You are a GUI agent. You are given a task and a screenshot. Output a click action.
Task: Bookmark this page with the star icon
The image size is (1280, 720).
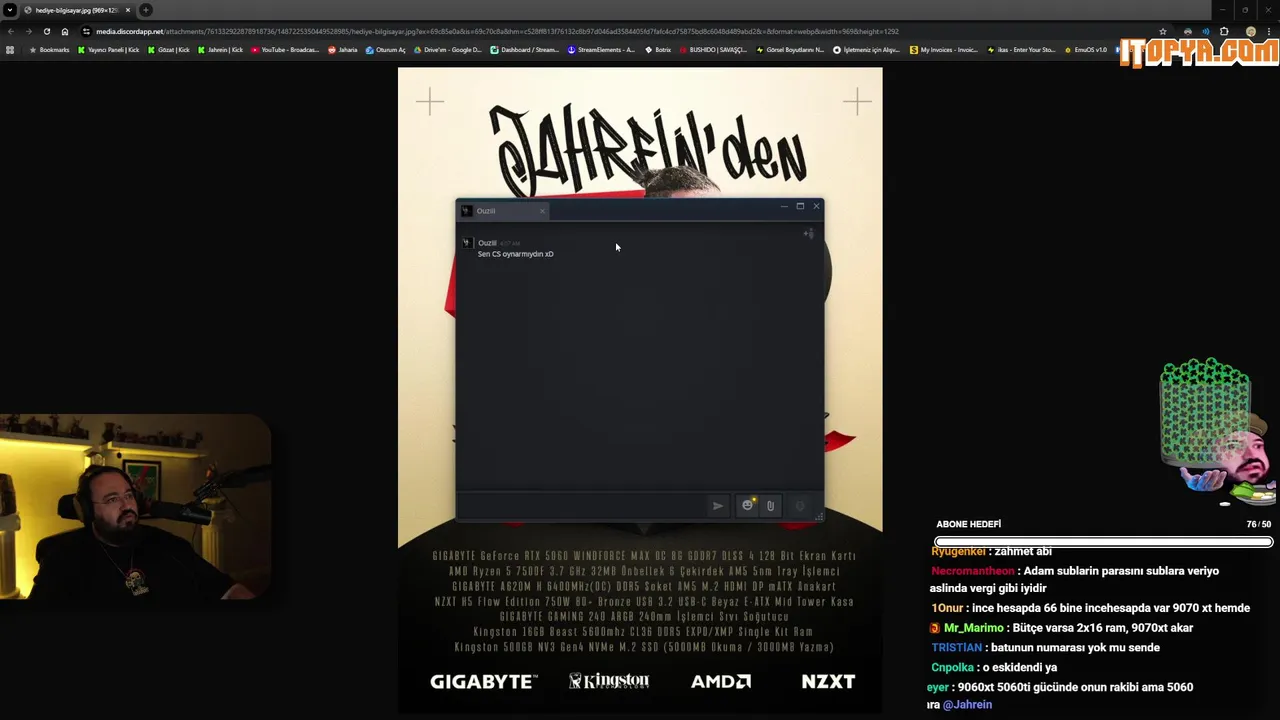(x=1162, y=31)
